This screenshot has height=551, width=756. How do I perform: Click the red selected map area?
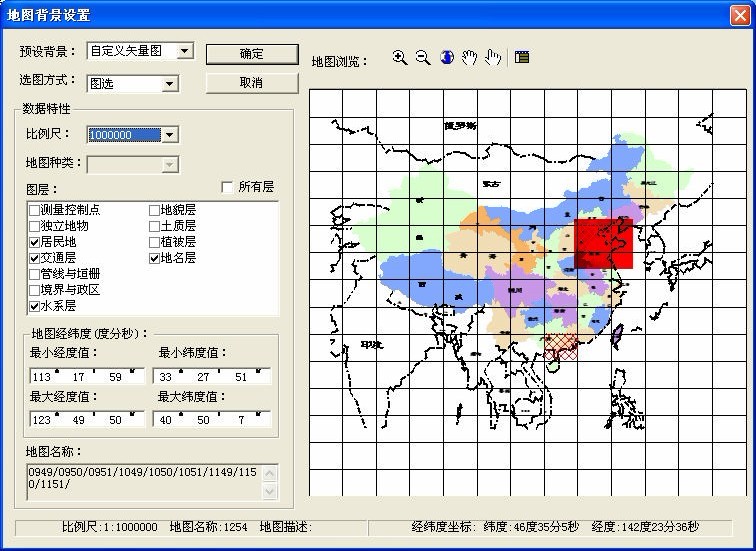tap(603, 243)
